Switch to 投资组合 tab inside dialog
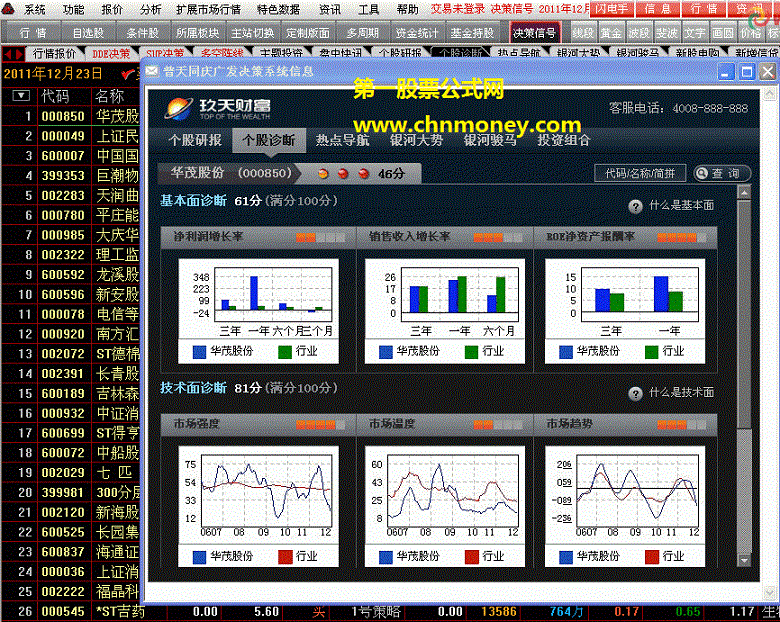The image size is (780, 622). (564, 140)
